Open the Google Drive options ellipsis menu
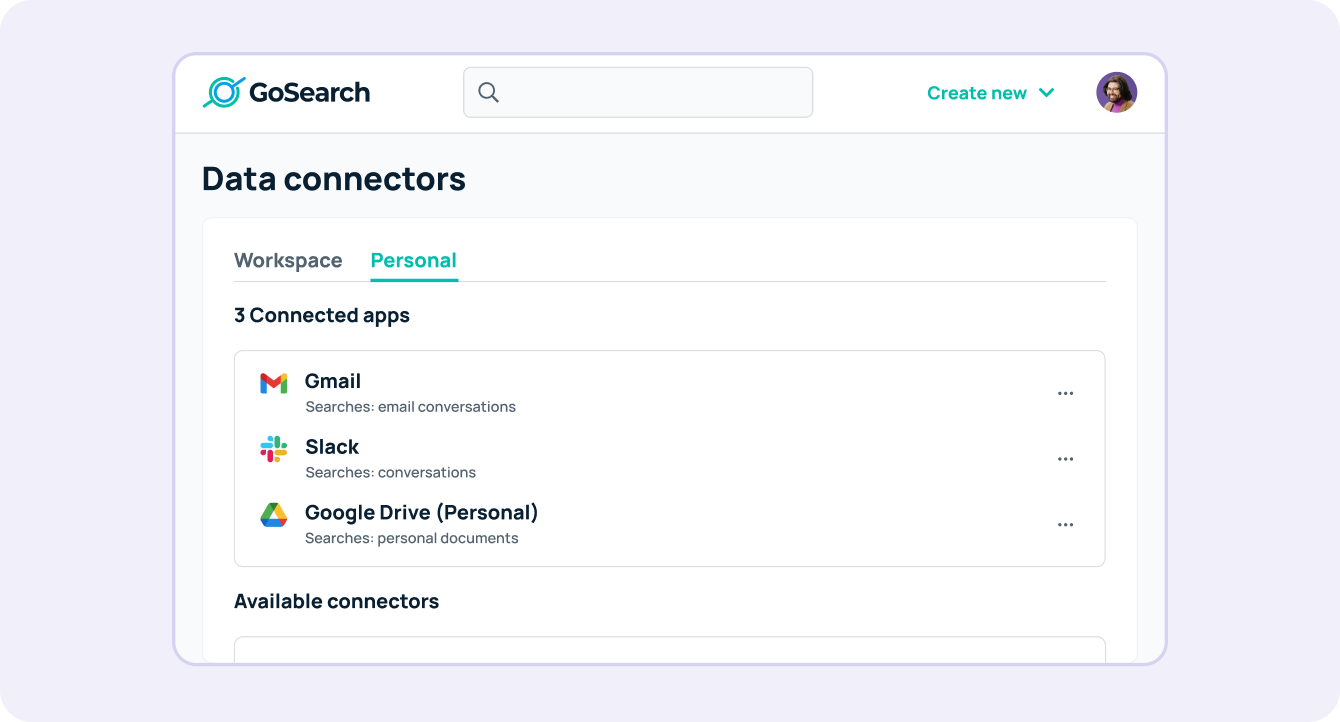Screen dimensions: 1340x722 (1065, 524)
